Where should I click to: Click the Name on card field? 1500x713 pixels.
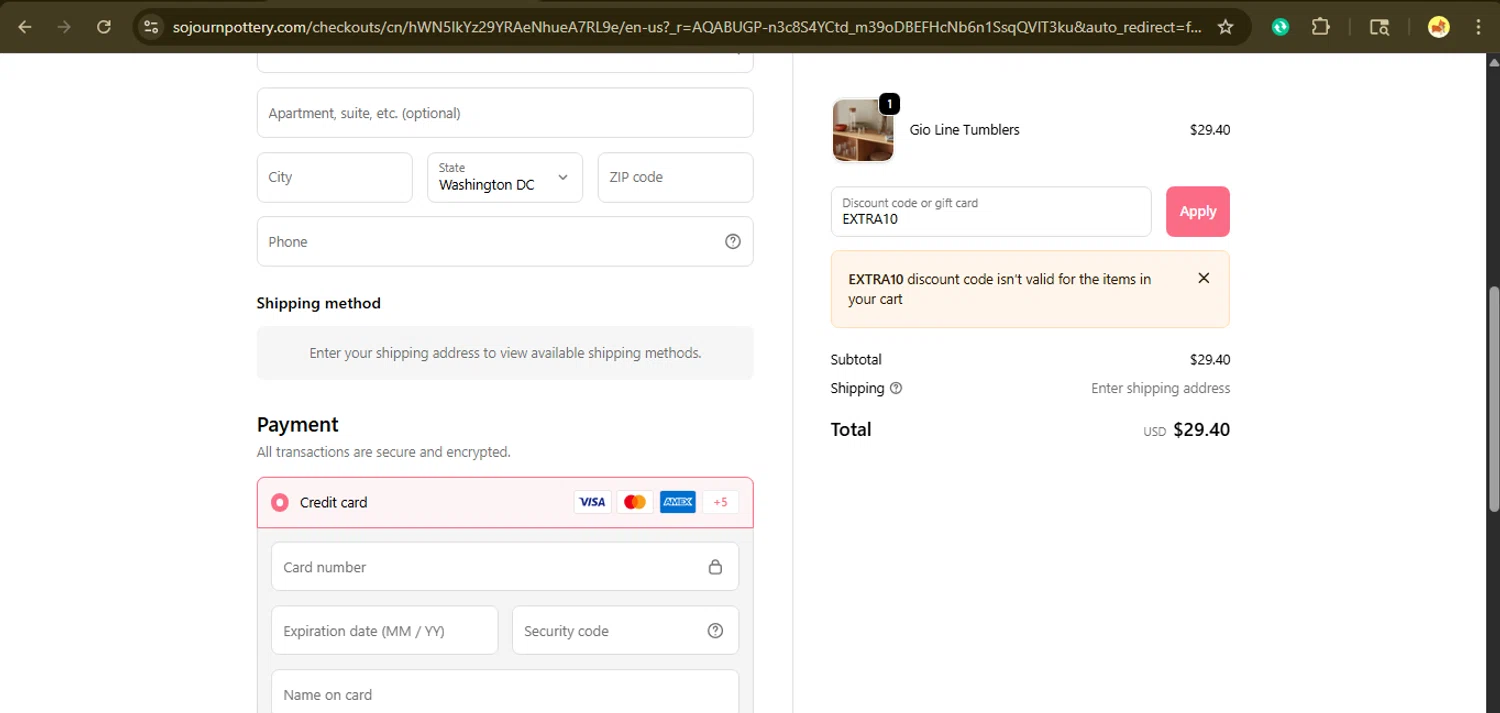pyautogui.click(x=505, y=692)
